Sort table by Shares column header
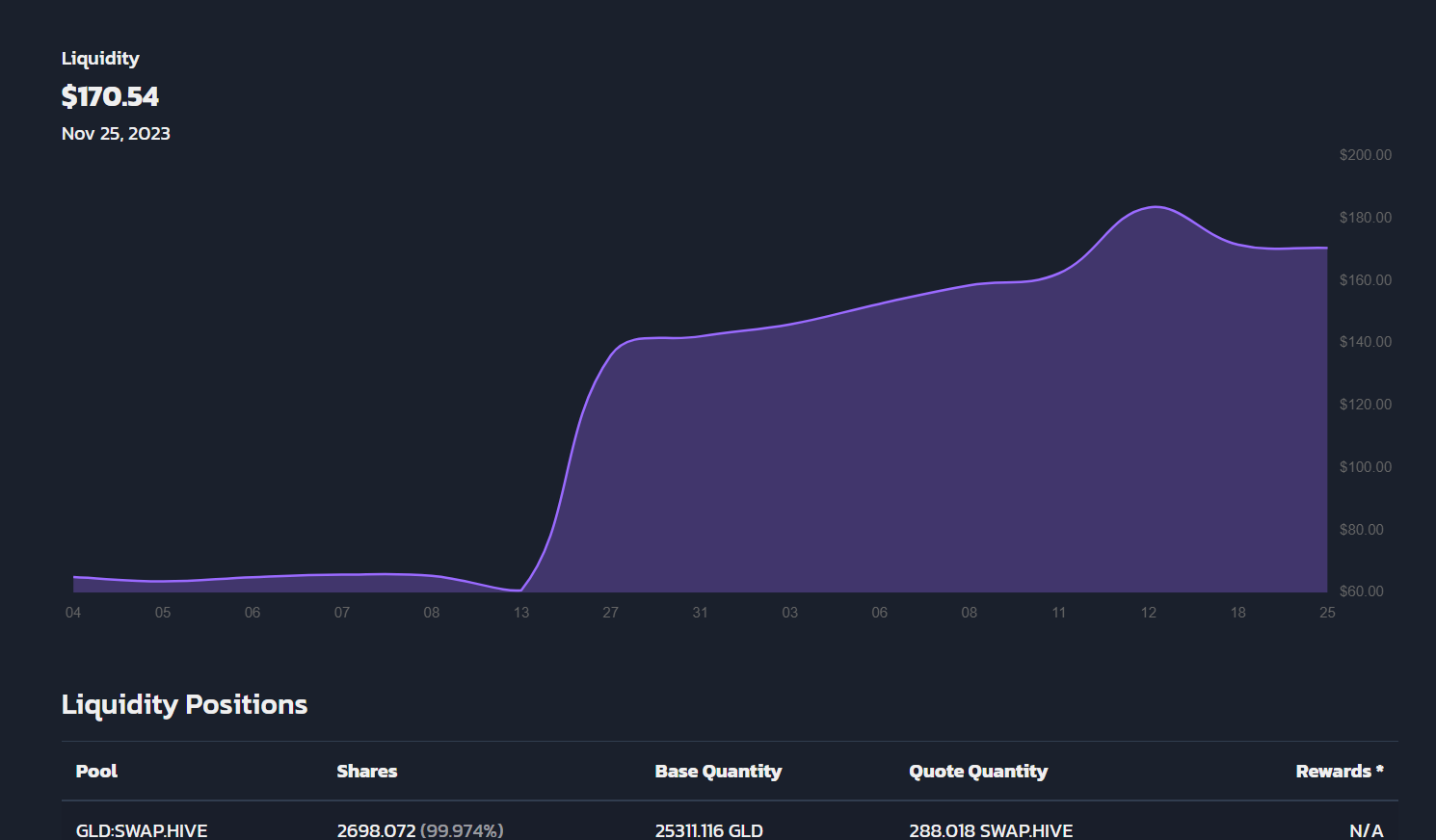This screenshot has width=1436, height=840. pos(366,771)
